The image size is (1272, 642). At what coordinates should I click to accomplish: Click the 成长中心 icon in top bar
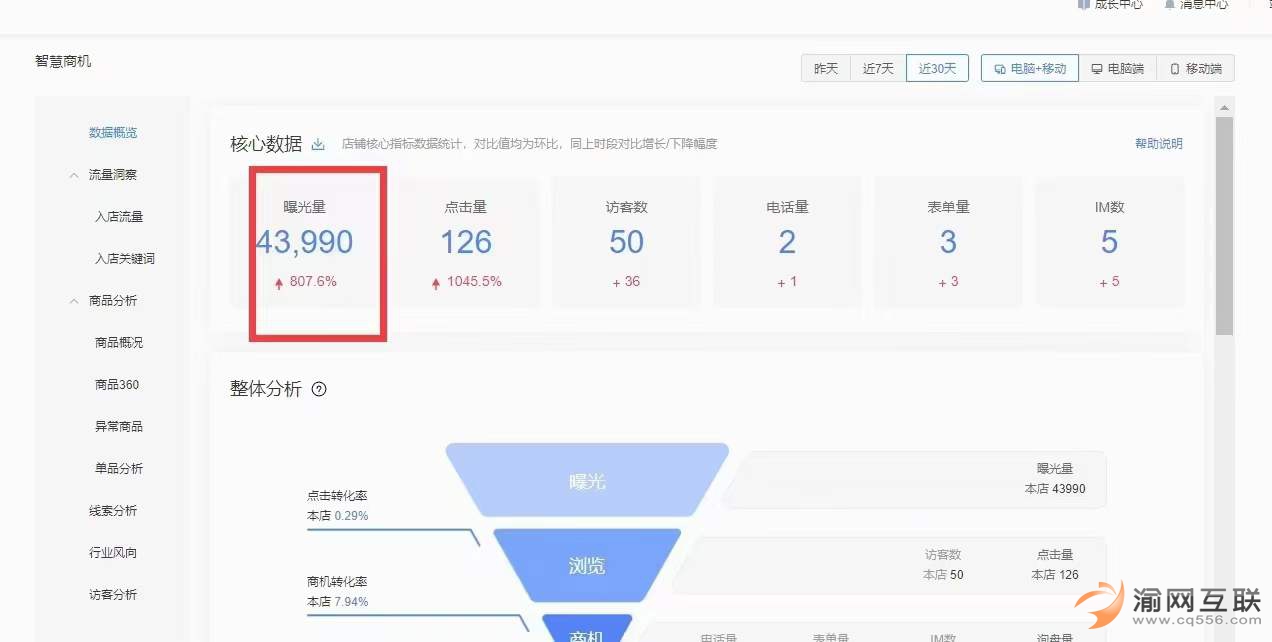click(1084, 4)
